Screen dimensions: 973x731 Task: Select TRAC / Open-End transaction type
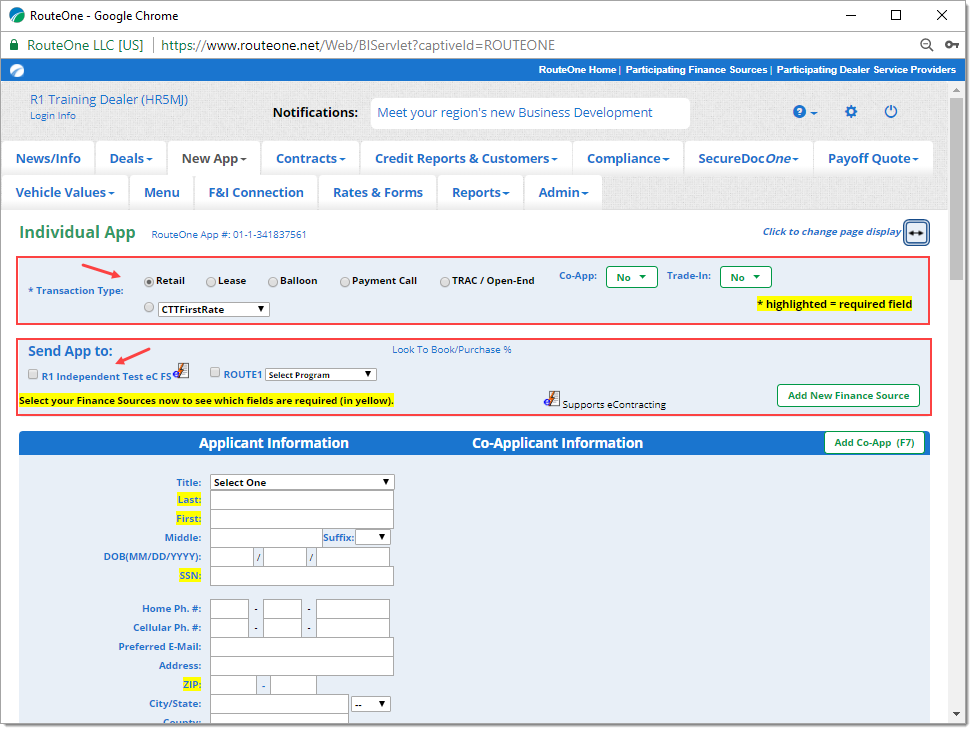(x=444, y=282)
